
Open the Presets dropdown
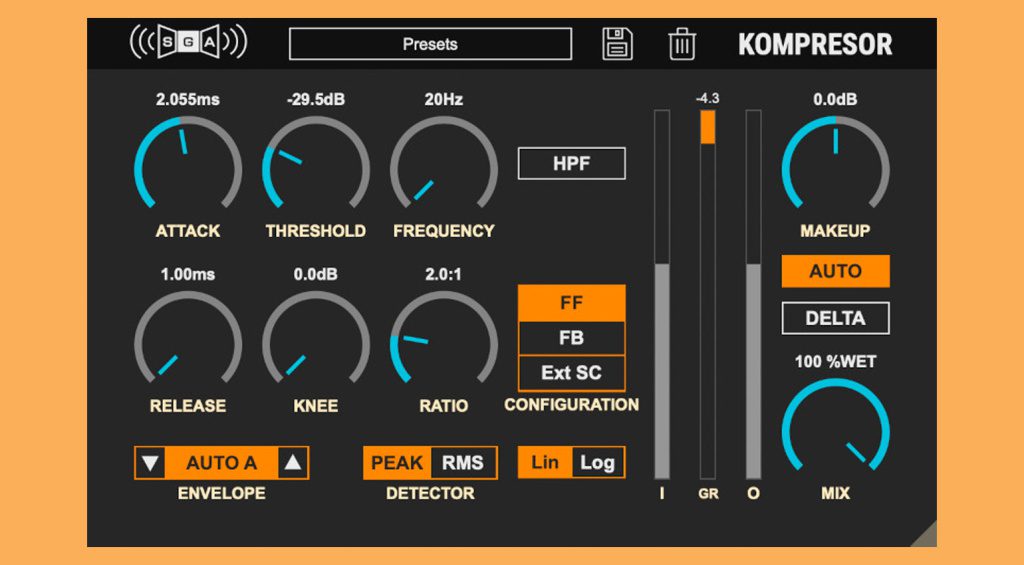pyautogui.click(x=430, y=44)
